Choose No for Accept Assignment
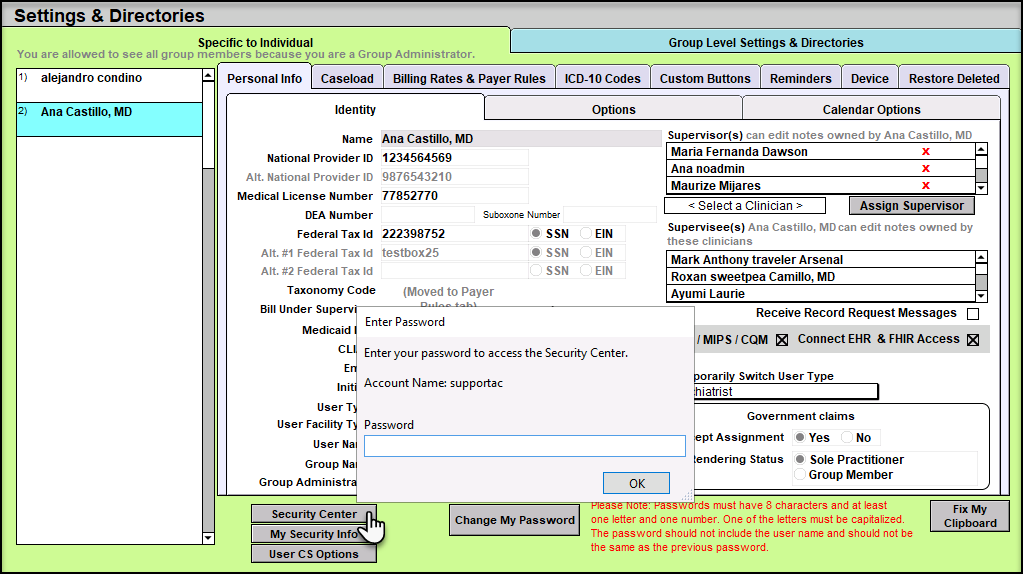 click(847, 438)
